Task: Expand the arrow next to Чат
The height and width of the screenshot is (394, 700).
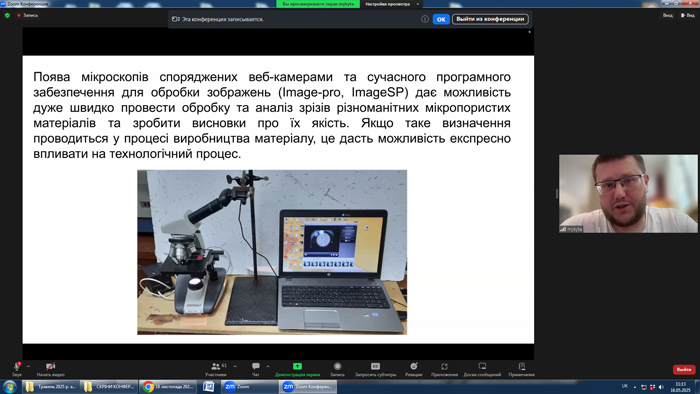Action: tap(268, 366)
